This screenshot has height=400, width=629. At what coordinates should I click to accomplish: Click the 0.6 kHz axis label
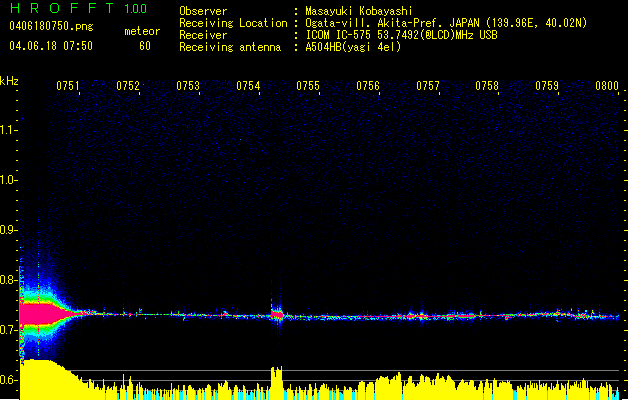tap(8, 380)
